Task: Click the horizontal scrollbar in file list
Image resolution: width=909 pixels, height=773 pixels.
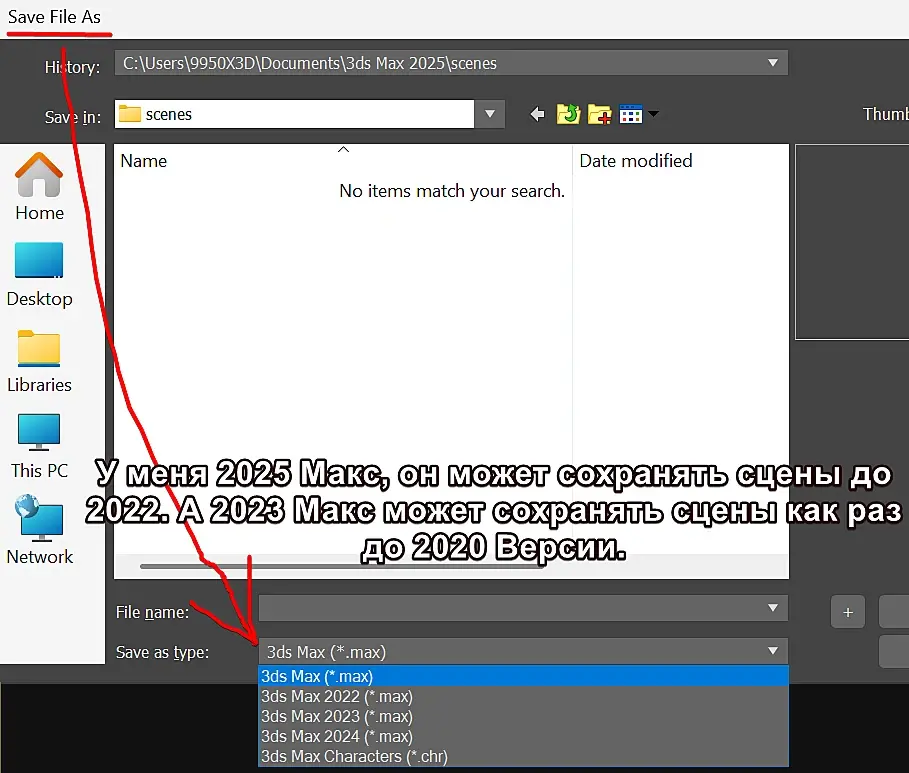Action: click(x=342, y=566)
